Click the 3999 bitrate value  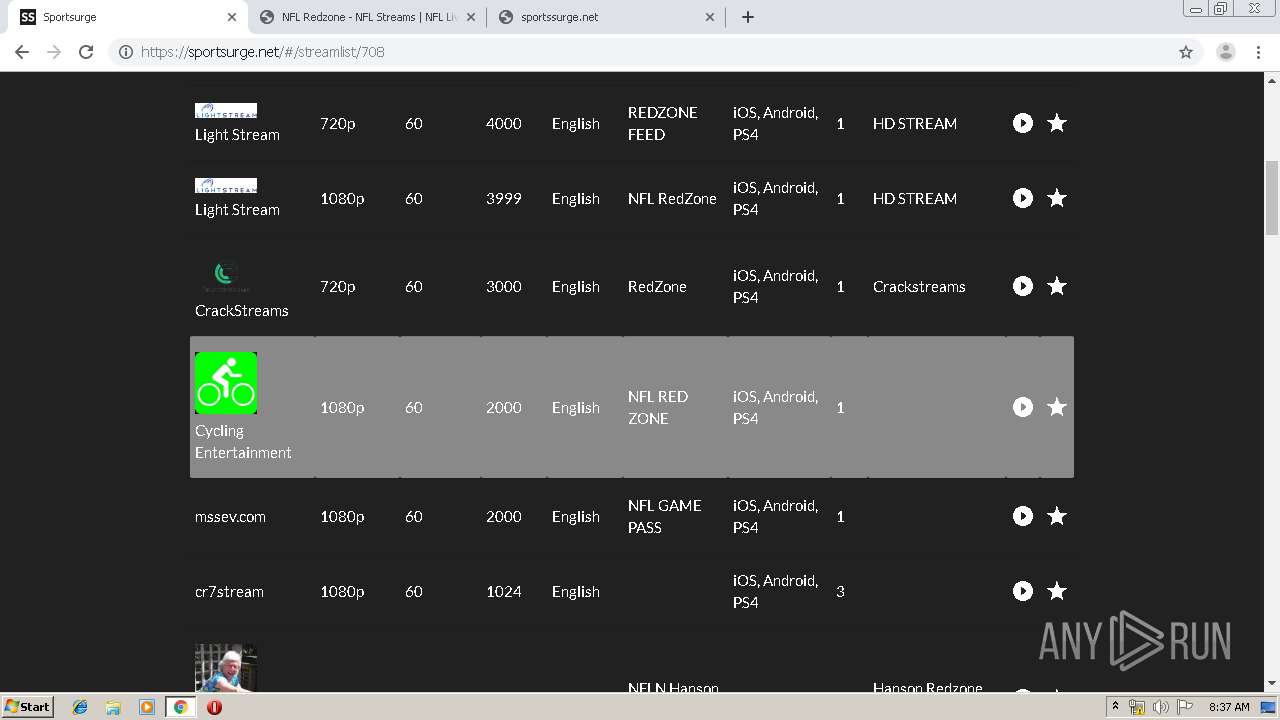504,198
